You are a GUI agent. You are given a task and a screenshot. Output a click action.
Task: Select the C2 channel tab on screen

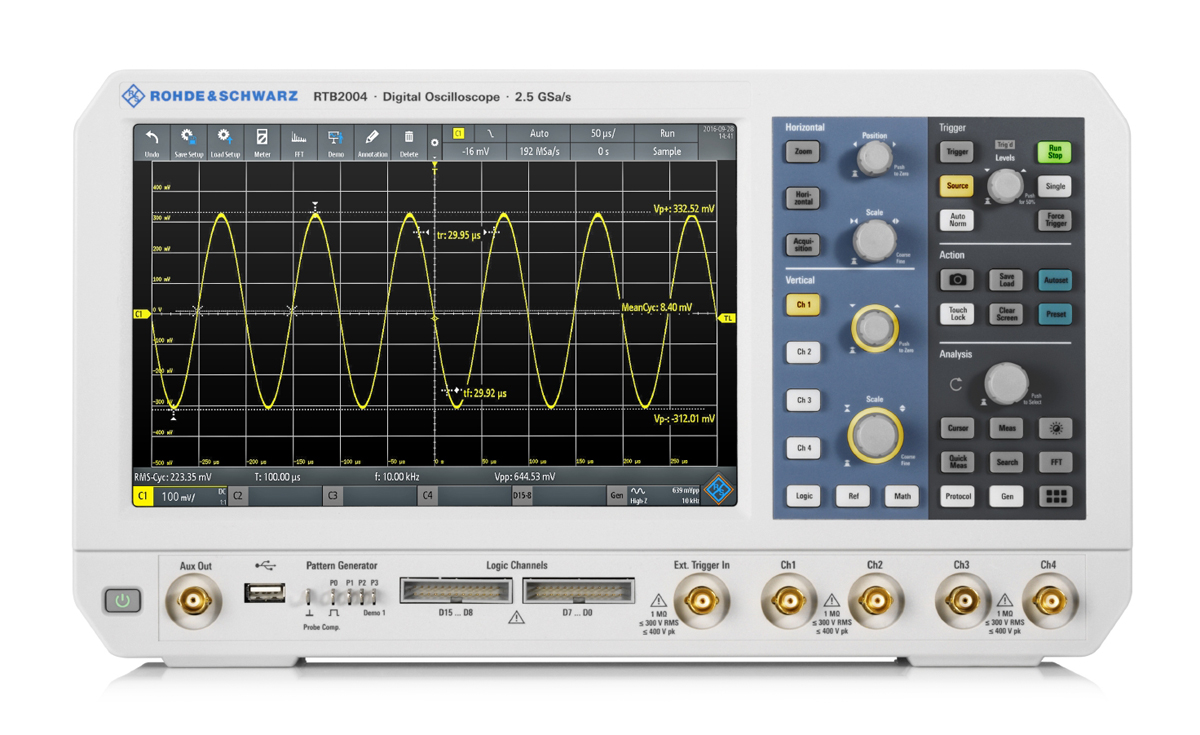[x=238, y=495]
